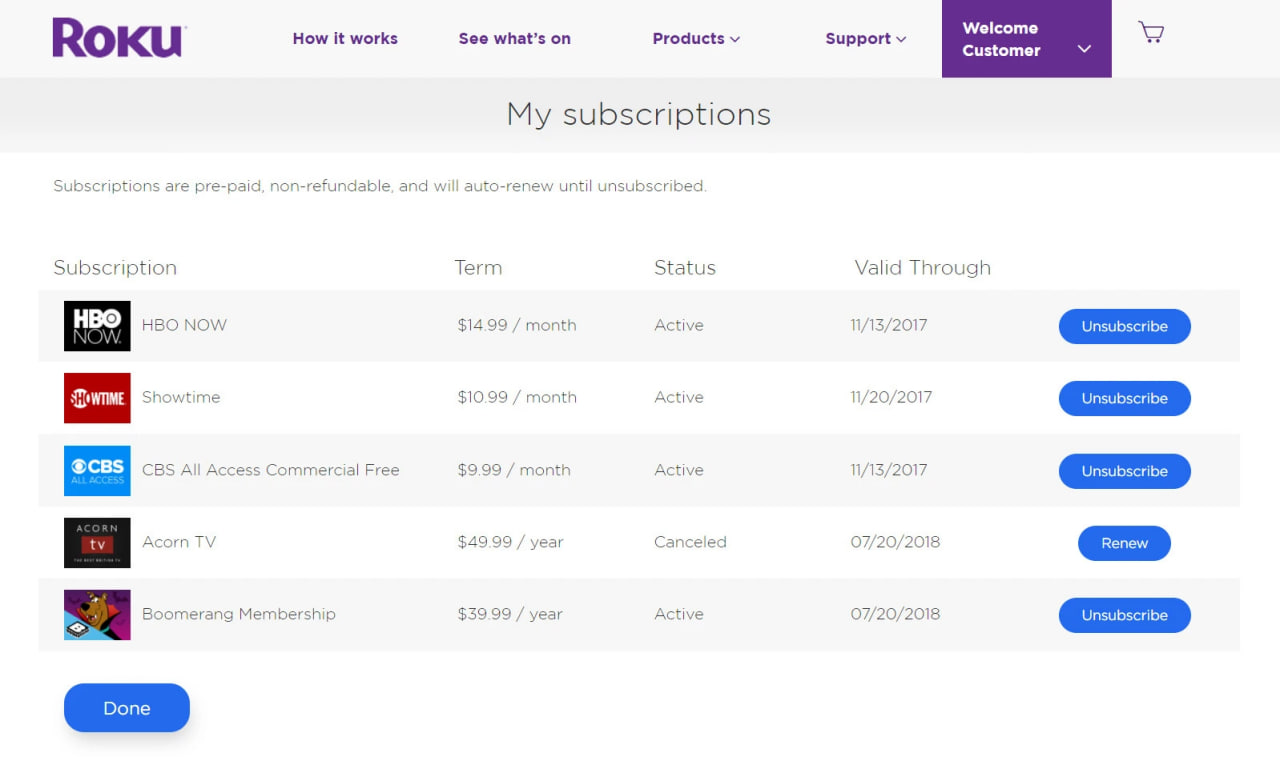This screenshot has height=757, width=1280.
Task: Click the $14.99 / month term
Action: pos(517,325)
